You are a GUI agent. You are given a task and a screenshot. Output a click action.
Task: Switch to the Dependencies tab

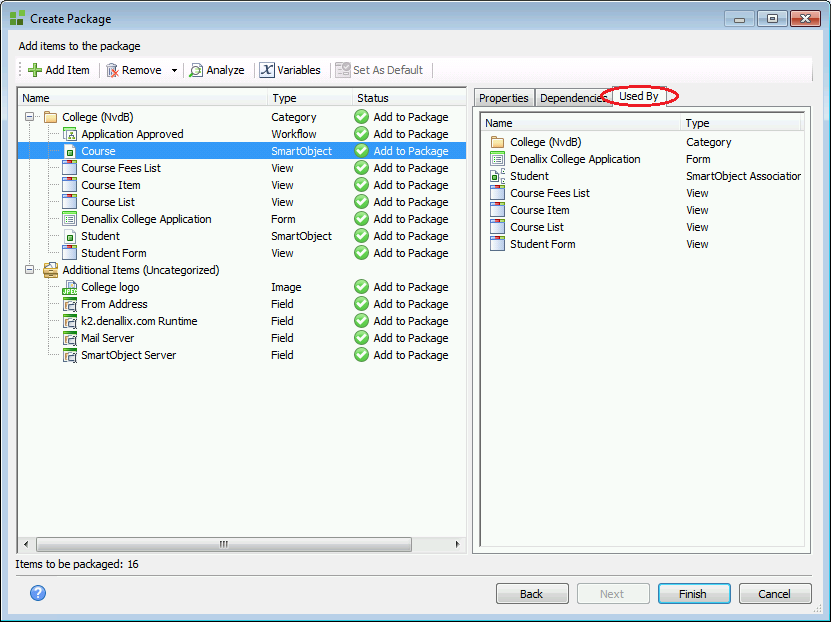573,98
